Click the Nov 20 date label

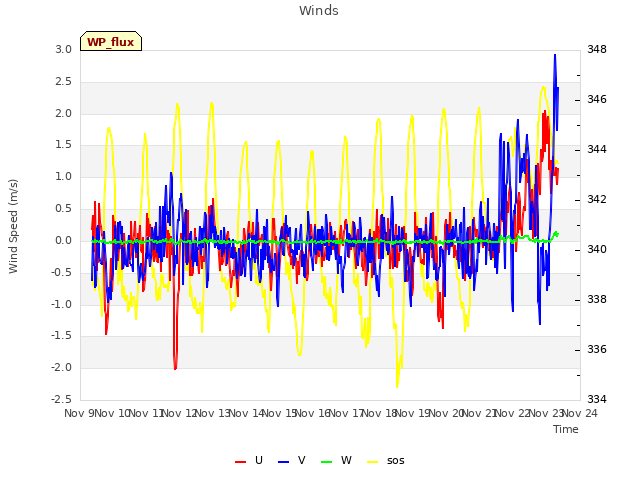446,413
